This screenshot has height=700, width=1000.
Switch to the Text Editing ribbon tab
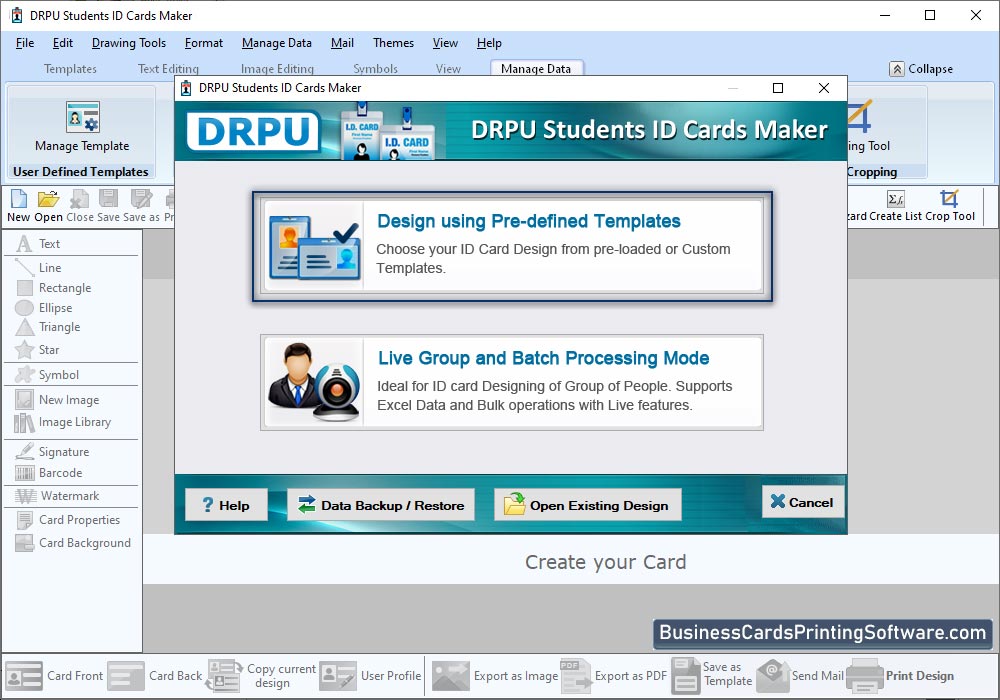point(168,69)
